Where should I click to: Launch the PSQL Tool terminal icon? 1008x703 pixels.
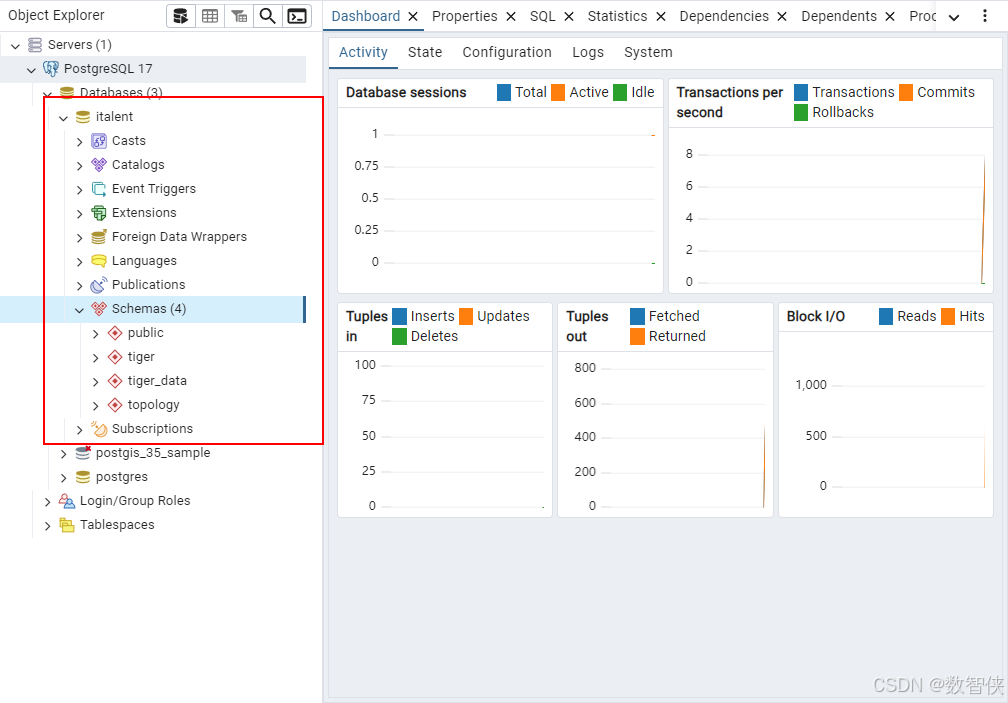(296, 16)
